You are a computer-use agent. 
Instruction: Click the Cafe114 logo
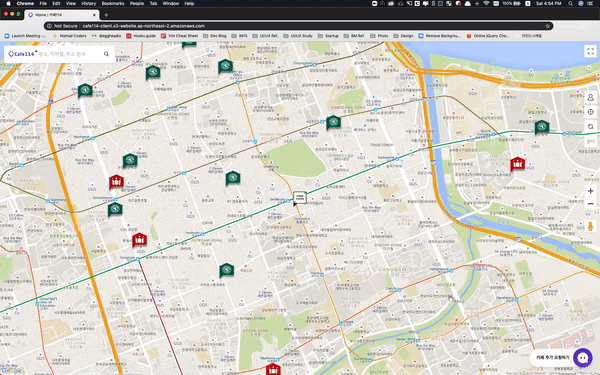pos(21,54)
